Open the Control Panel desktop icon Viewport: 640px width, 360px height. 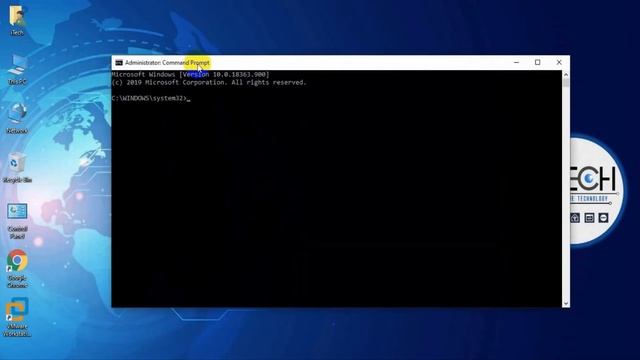17,221
